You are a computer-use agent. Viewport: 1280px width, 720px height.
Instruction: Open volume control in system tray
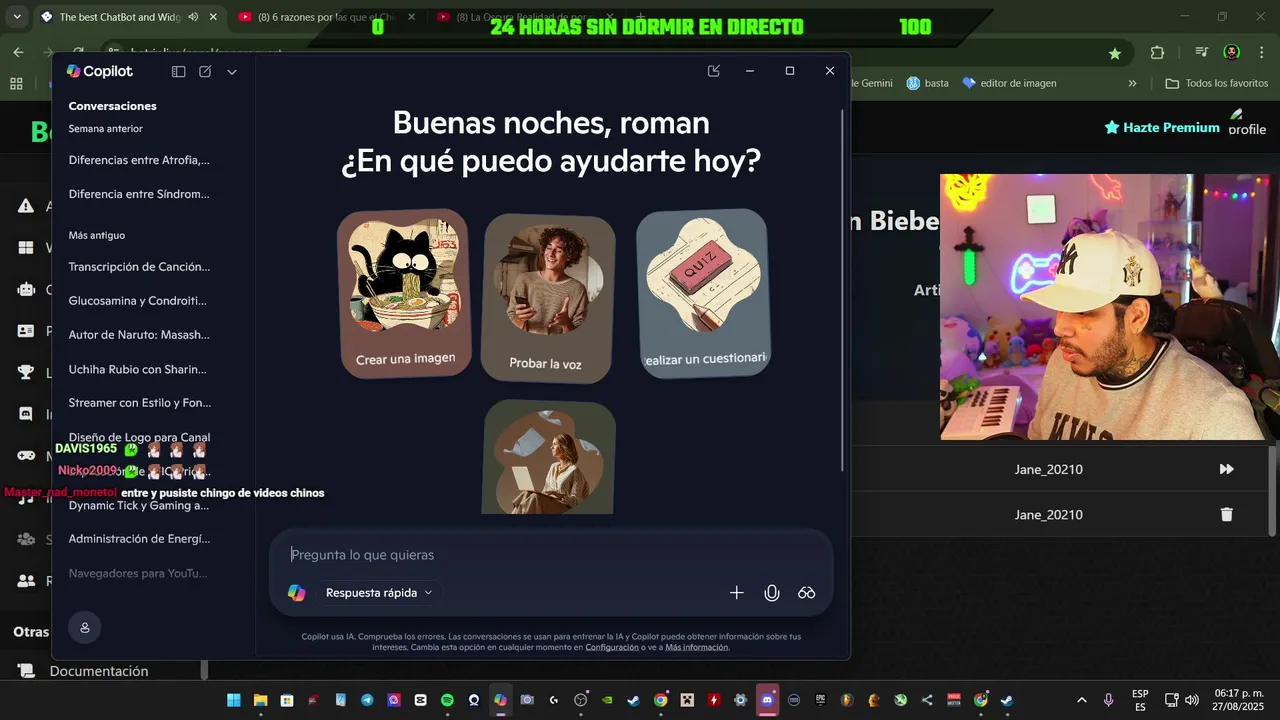tap(1192, 700)
